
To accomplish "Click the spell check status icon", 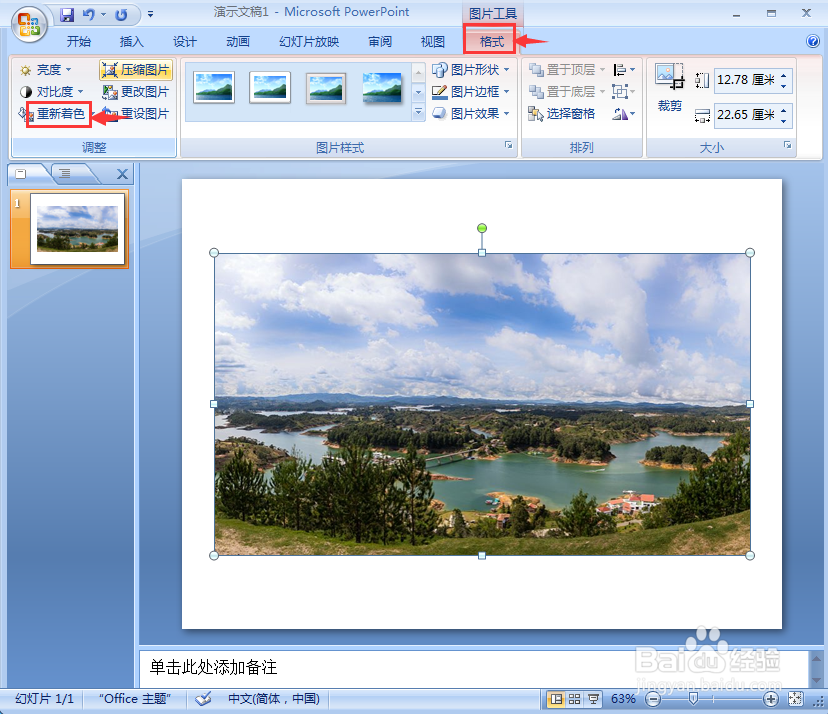I will [x=203, y=699].
